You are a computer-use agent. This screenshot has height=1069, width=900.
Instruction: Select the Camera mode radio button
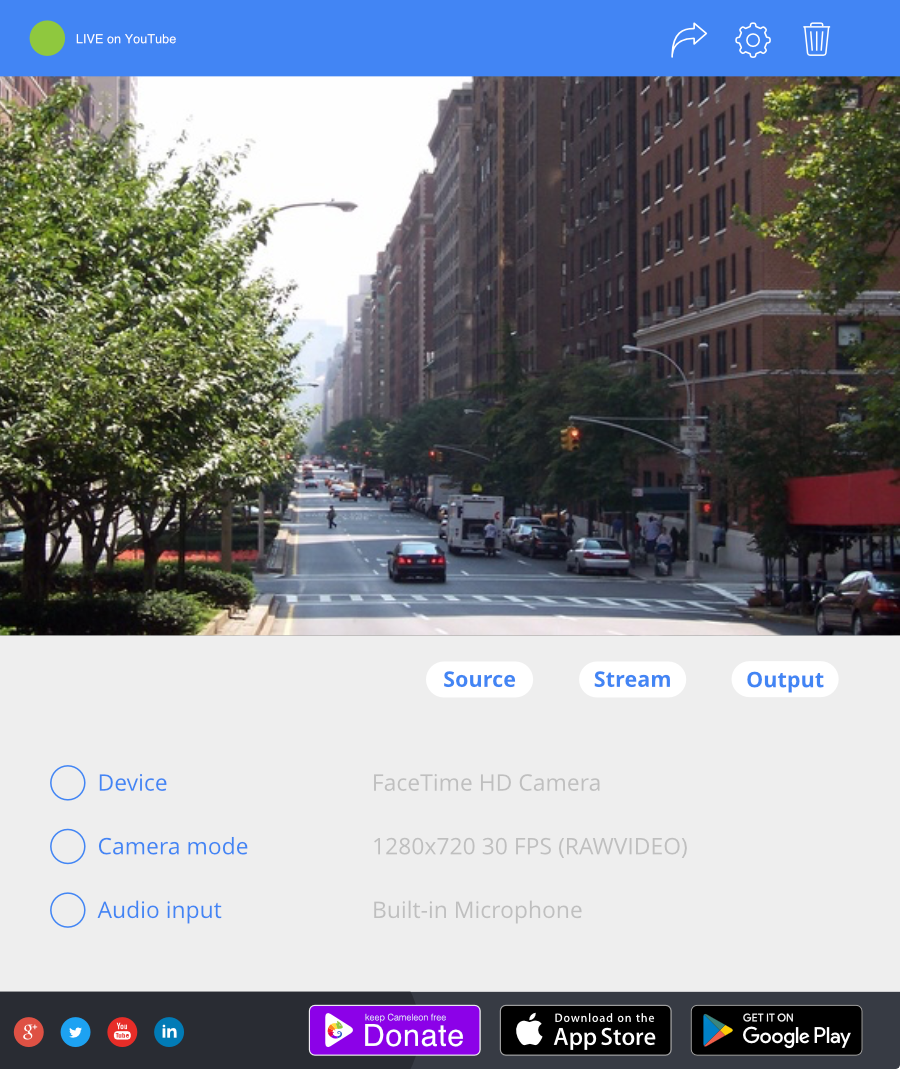(x=68, y=846)
